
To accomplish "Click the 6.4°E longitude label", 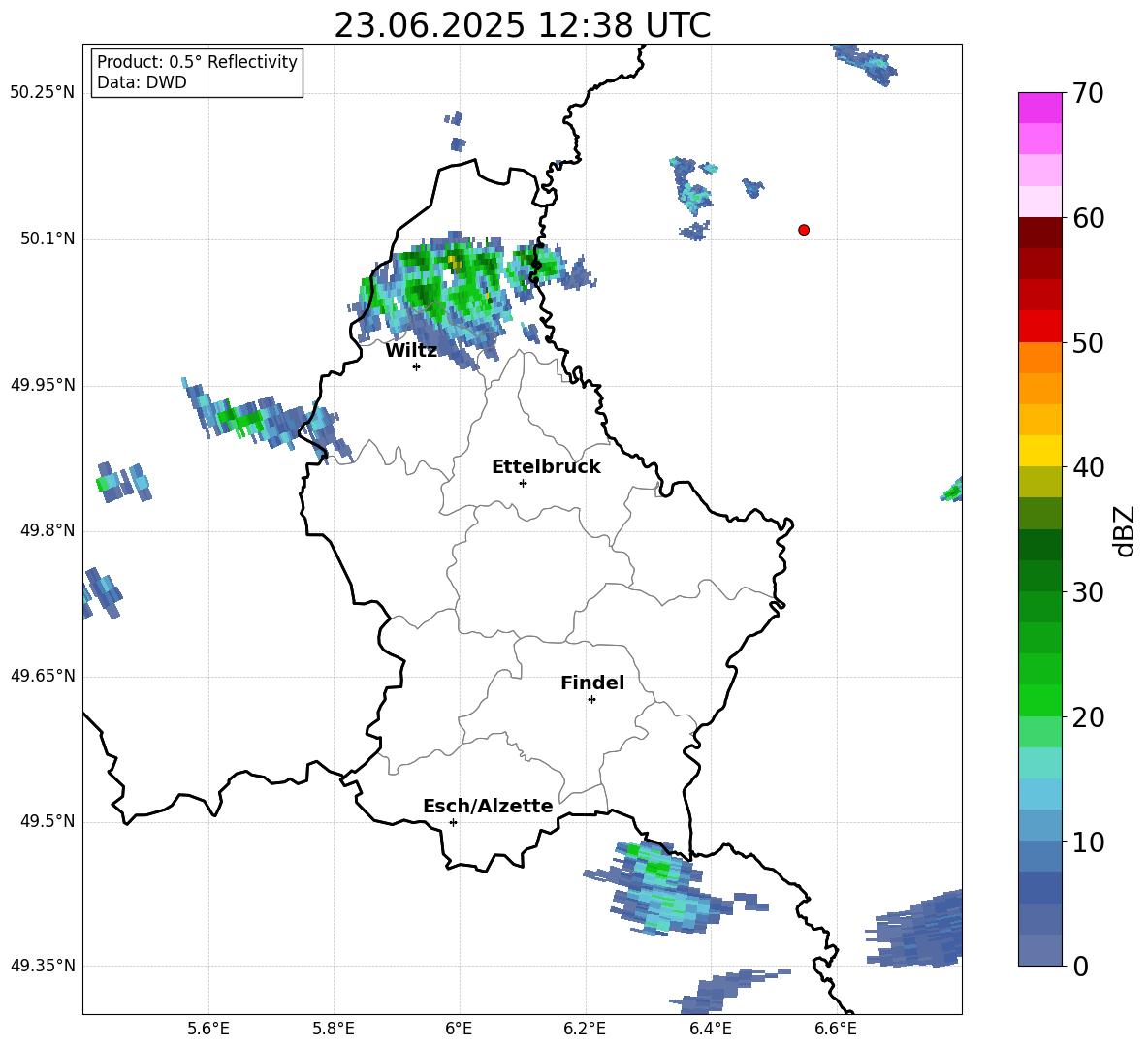I will [x=710, y=1029].
